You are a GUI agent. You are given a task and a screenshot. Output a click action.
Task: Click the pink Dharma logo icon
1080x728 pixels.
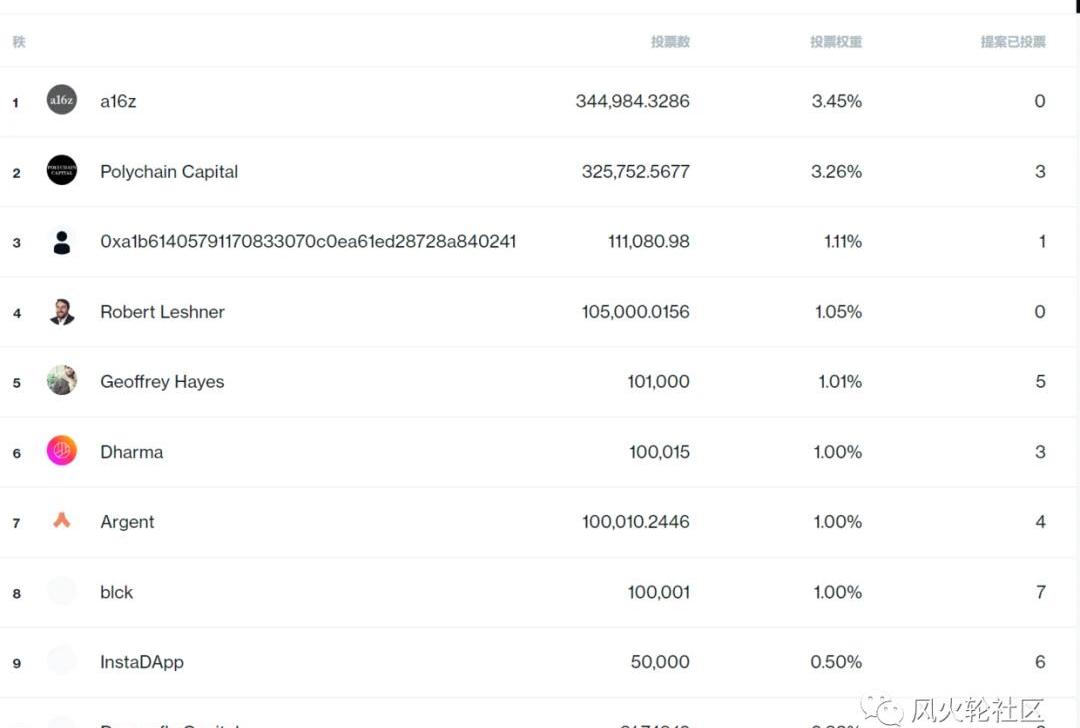coord(61,450)
